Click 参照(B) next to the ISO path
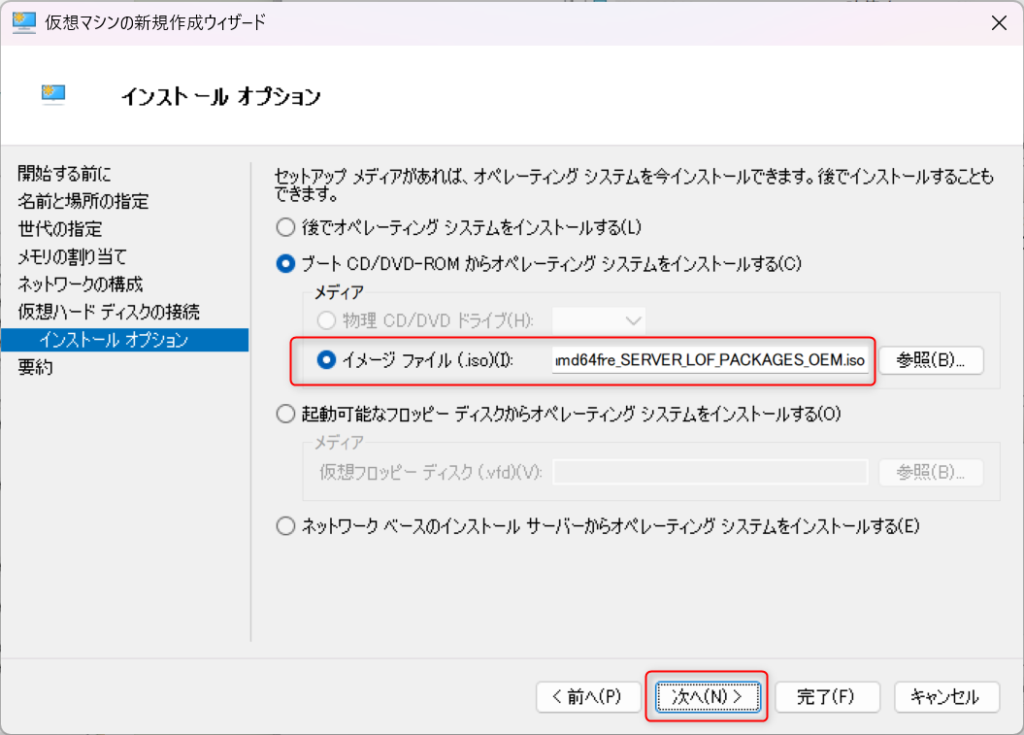Viewport: 1024px width, 735px height. pyautogui.click(x=931, y=360)
